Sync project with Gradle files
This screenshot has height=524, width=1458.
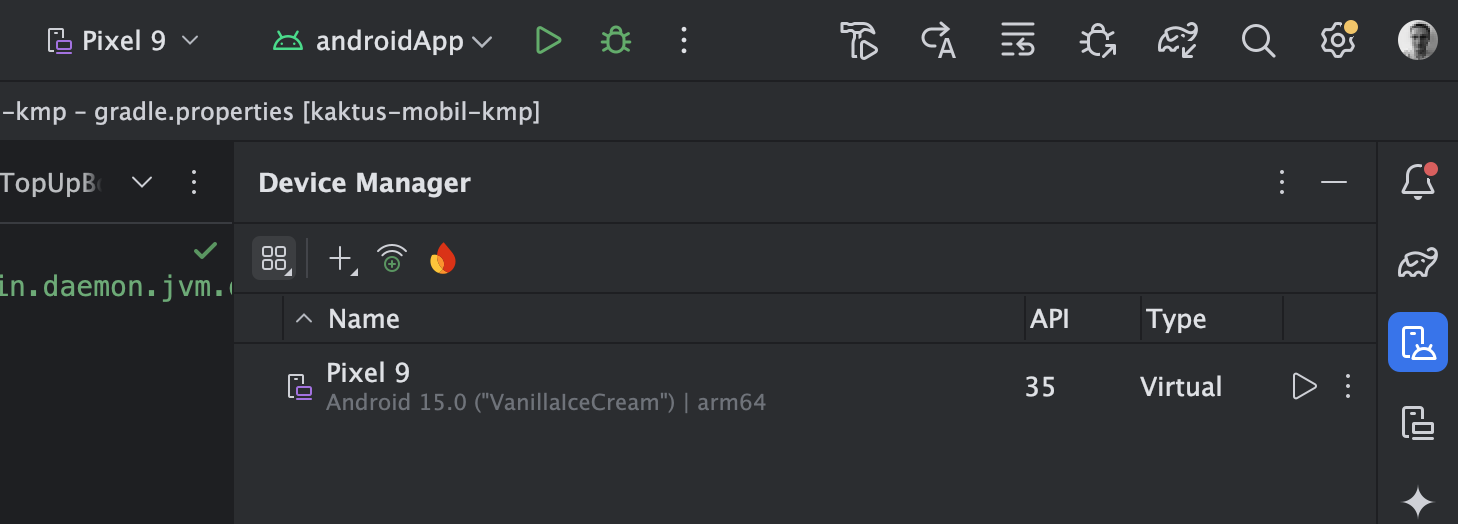coord(1177,41)
